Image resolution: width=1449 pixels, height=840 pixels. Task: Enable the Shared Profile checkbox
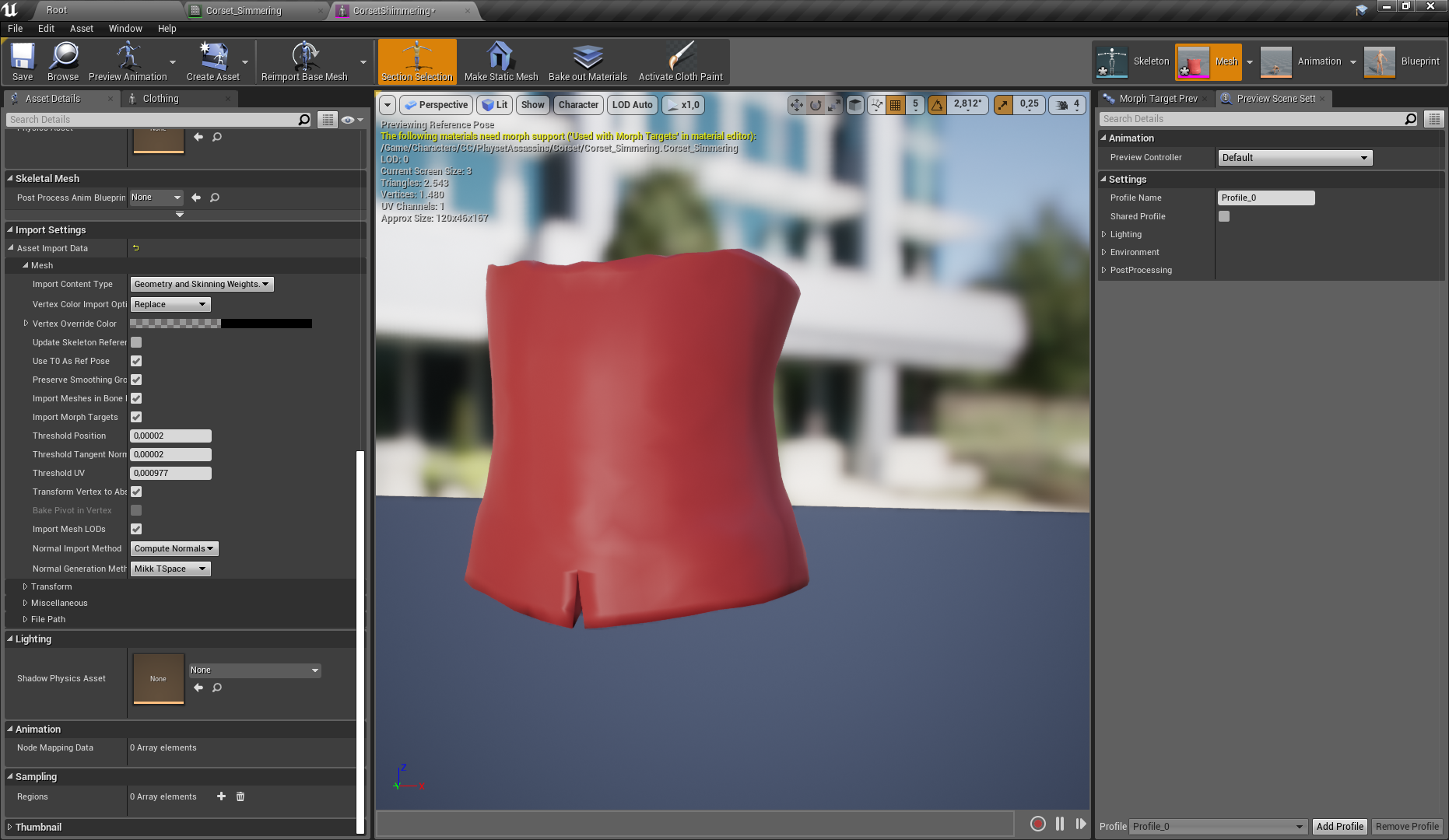point(1224,216)
